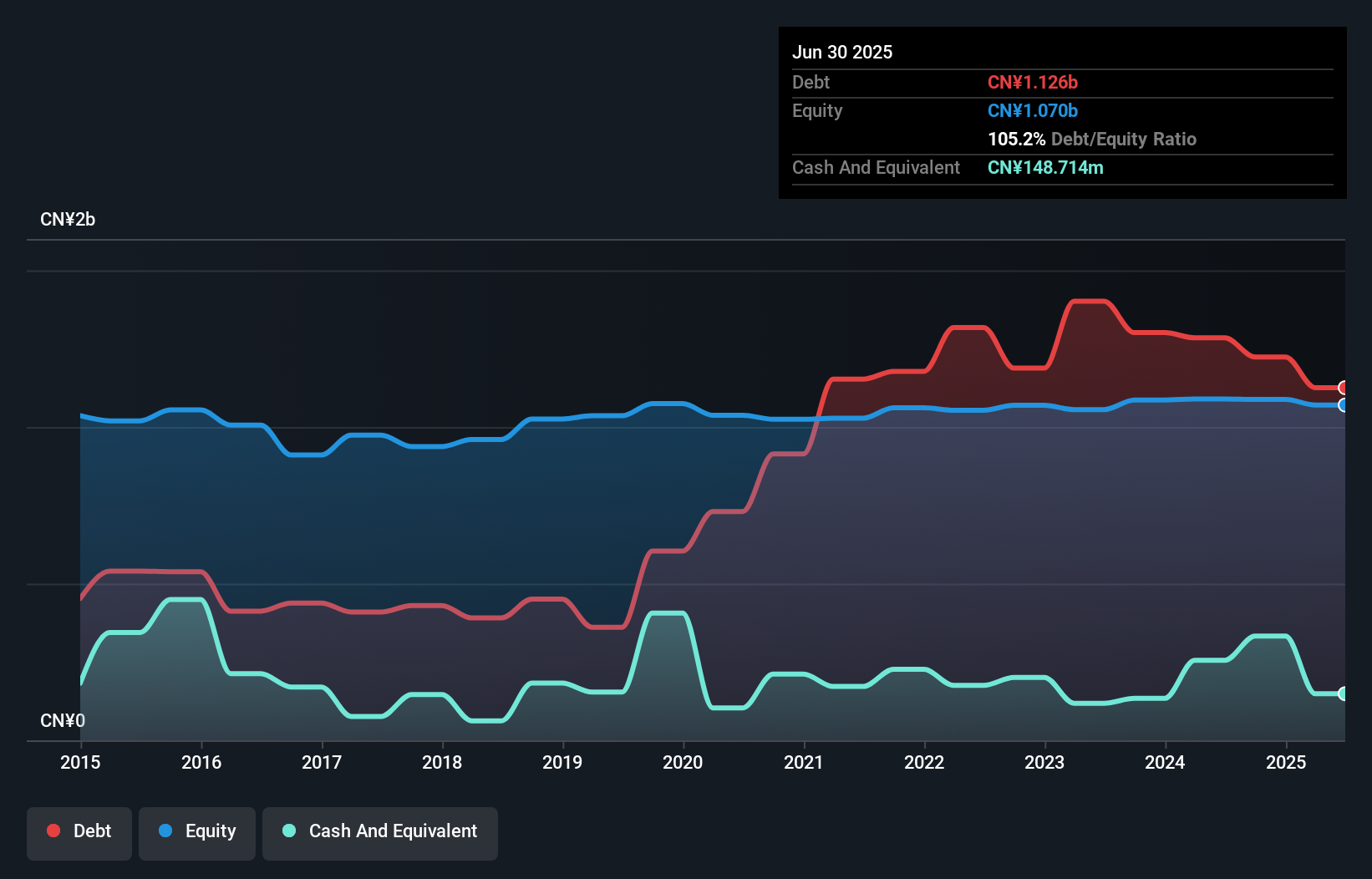
Task: Toggle visibility of the Equity series
Action: coord(196,832)
